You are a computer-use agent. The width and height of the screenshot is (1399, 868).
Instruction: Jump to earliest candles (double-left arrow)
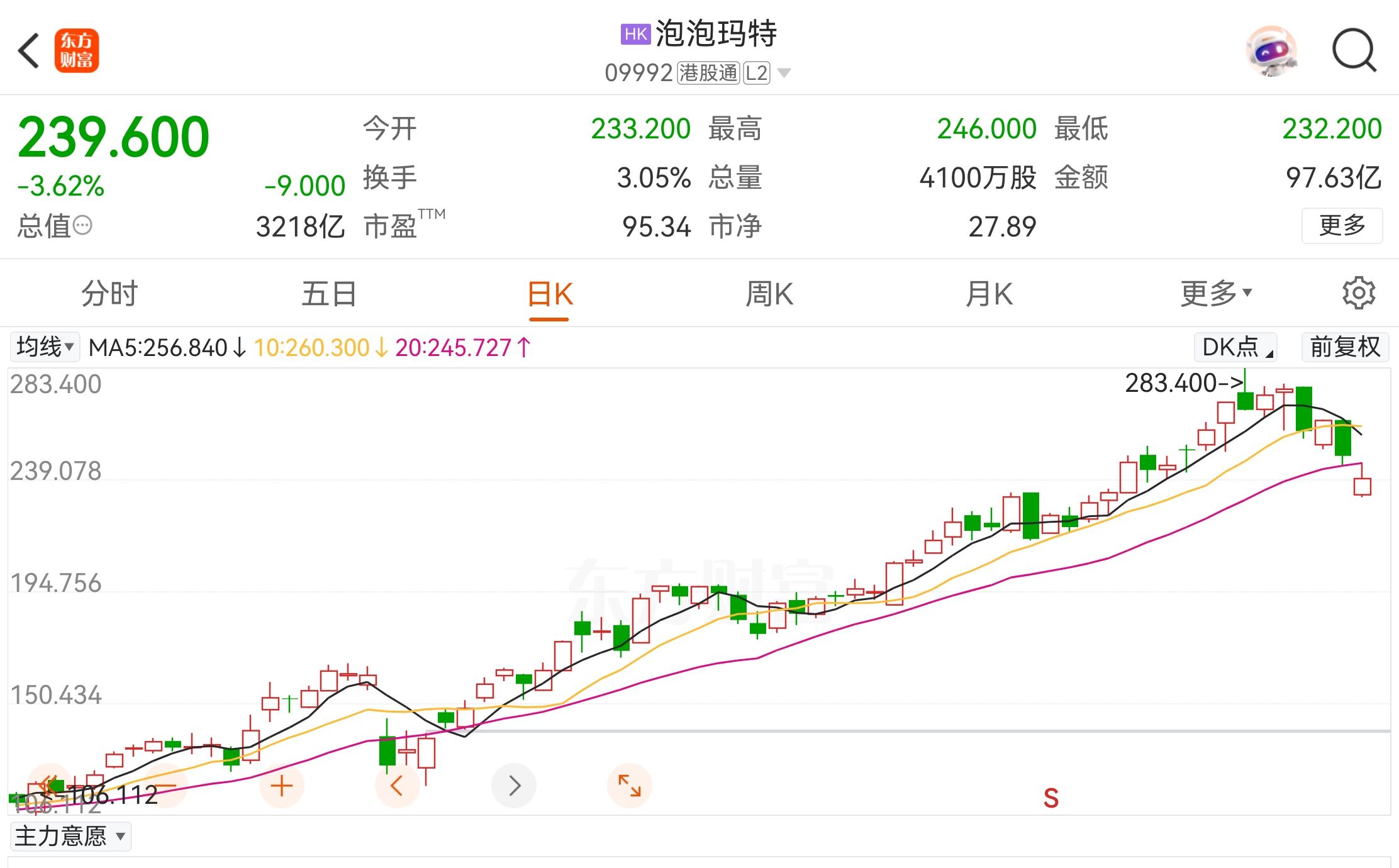(x=50, y=786)
